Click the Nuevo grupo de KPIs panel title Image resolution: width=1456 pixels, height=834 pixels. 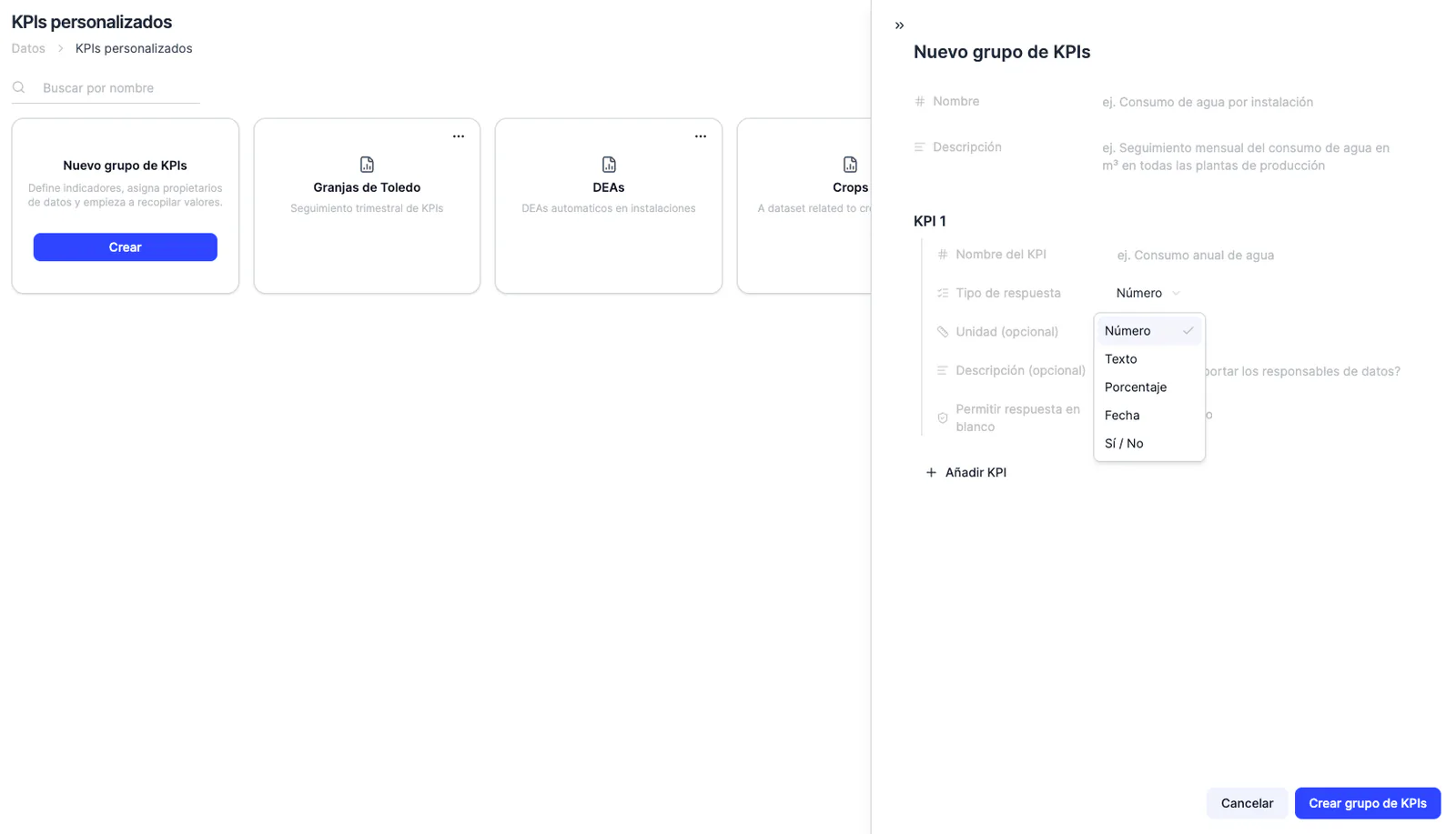pos(1002,52)
